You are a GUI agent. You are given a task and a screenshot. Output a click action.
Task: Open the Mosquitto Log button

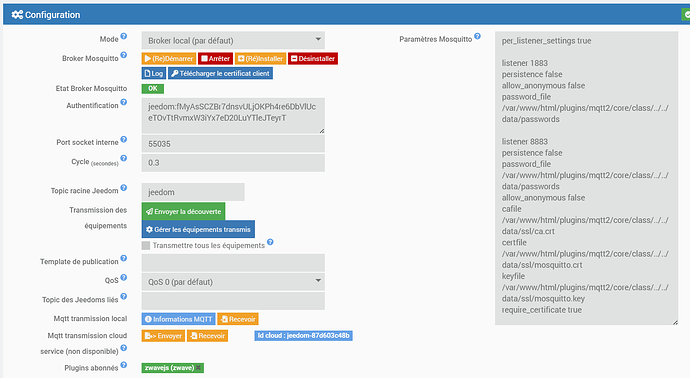(x=154, y=73)
